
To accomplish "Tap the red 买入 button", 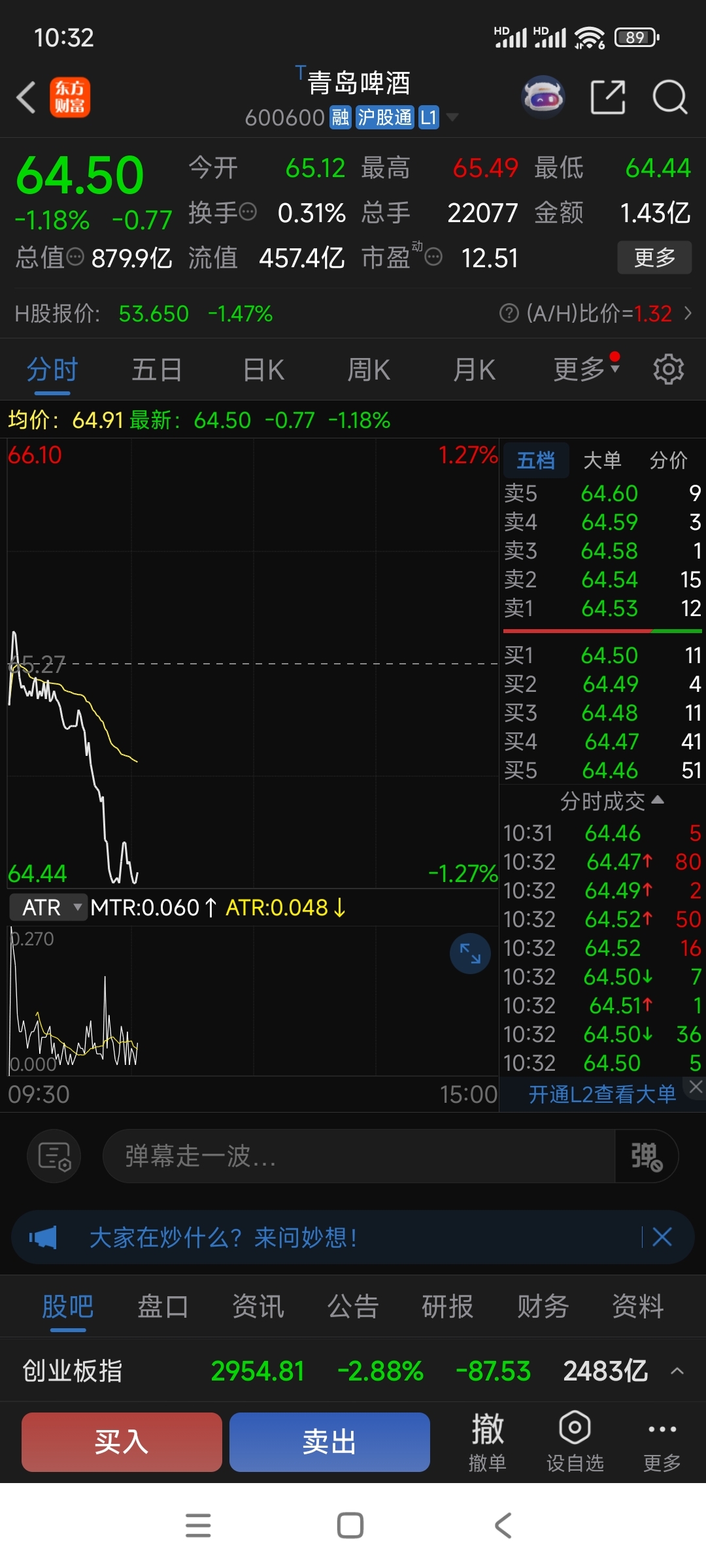I will 122,1442.
